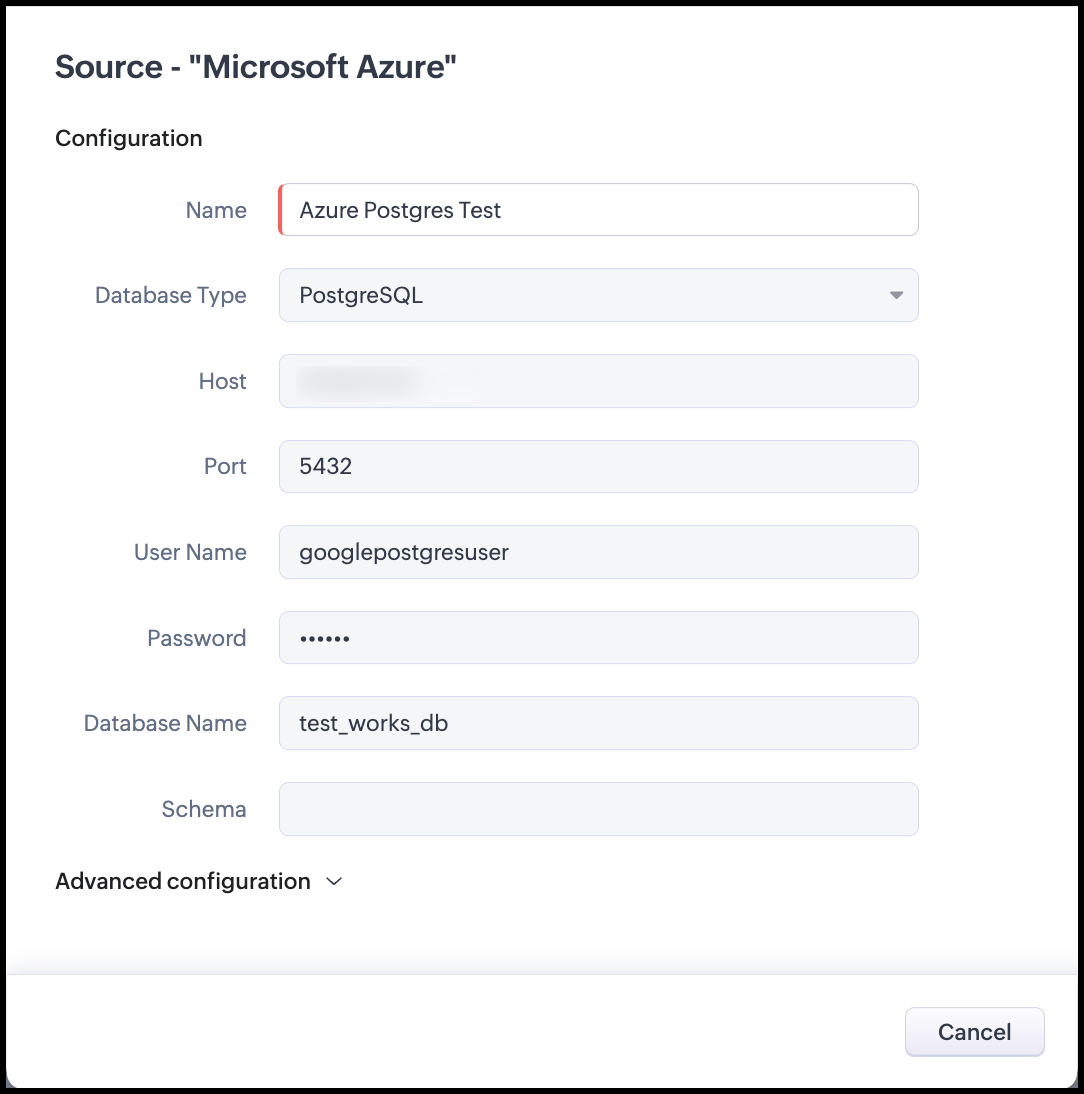Screen dimensions: 1084x1094
Task: Click the chevron beside Advanced configuration
Action: click(x=334, y=882)
